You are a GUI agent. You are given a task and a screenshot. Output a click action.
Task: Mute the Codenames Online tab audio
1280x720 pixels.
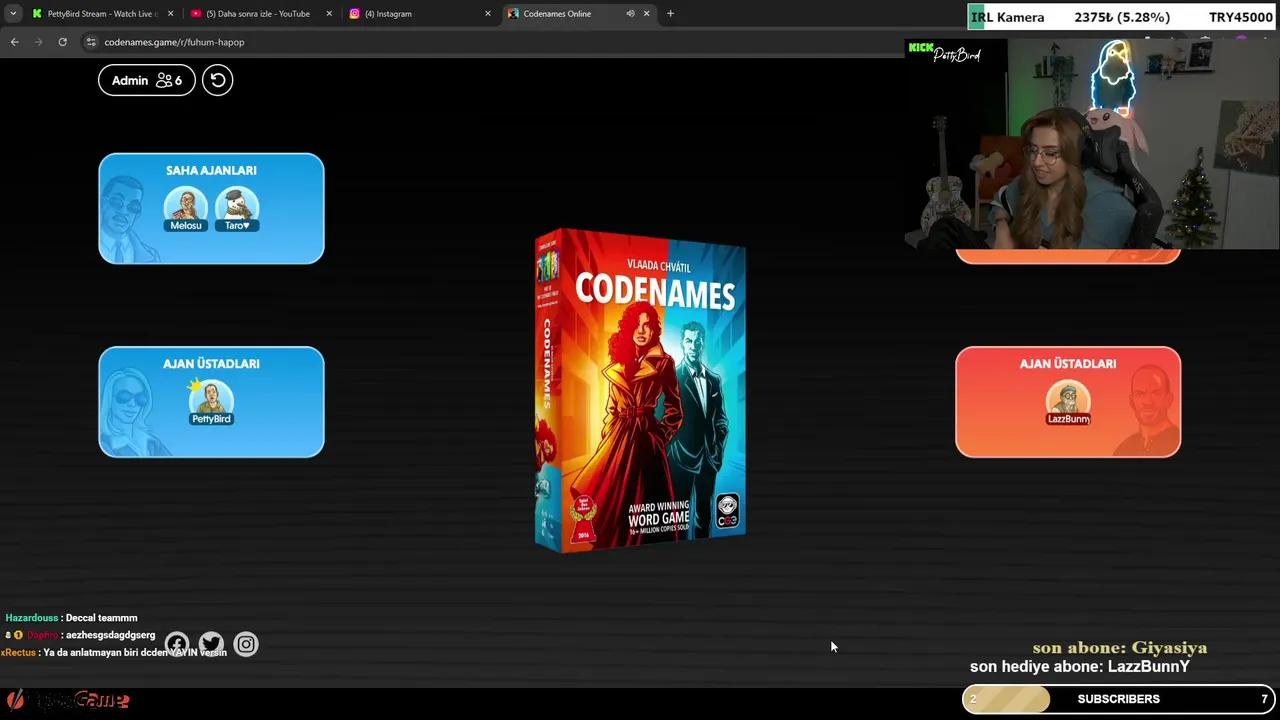click(x=630, y=14)
